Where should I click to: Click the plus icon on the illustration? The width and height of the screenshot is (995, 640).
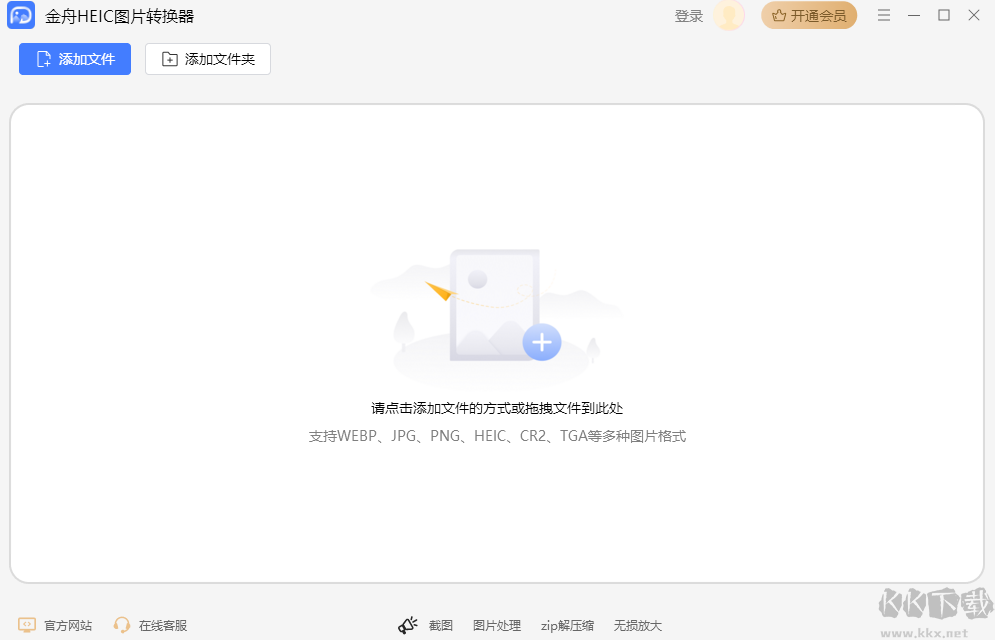541,342
